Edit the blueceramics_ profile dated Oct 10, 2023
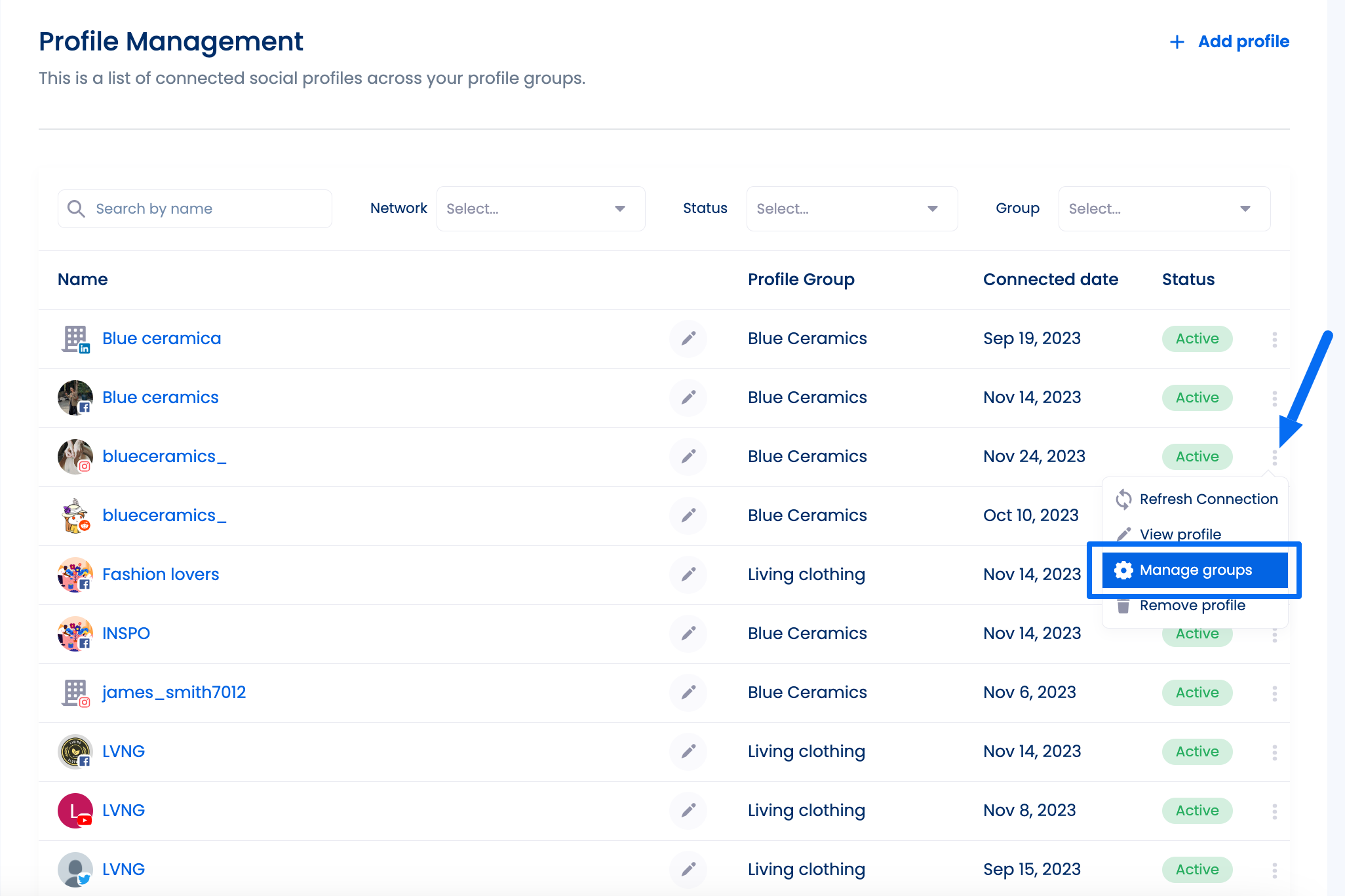The image size is (1345, 896). click(x=688, y=515)
